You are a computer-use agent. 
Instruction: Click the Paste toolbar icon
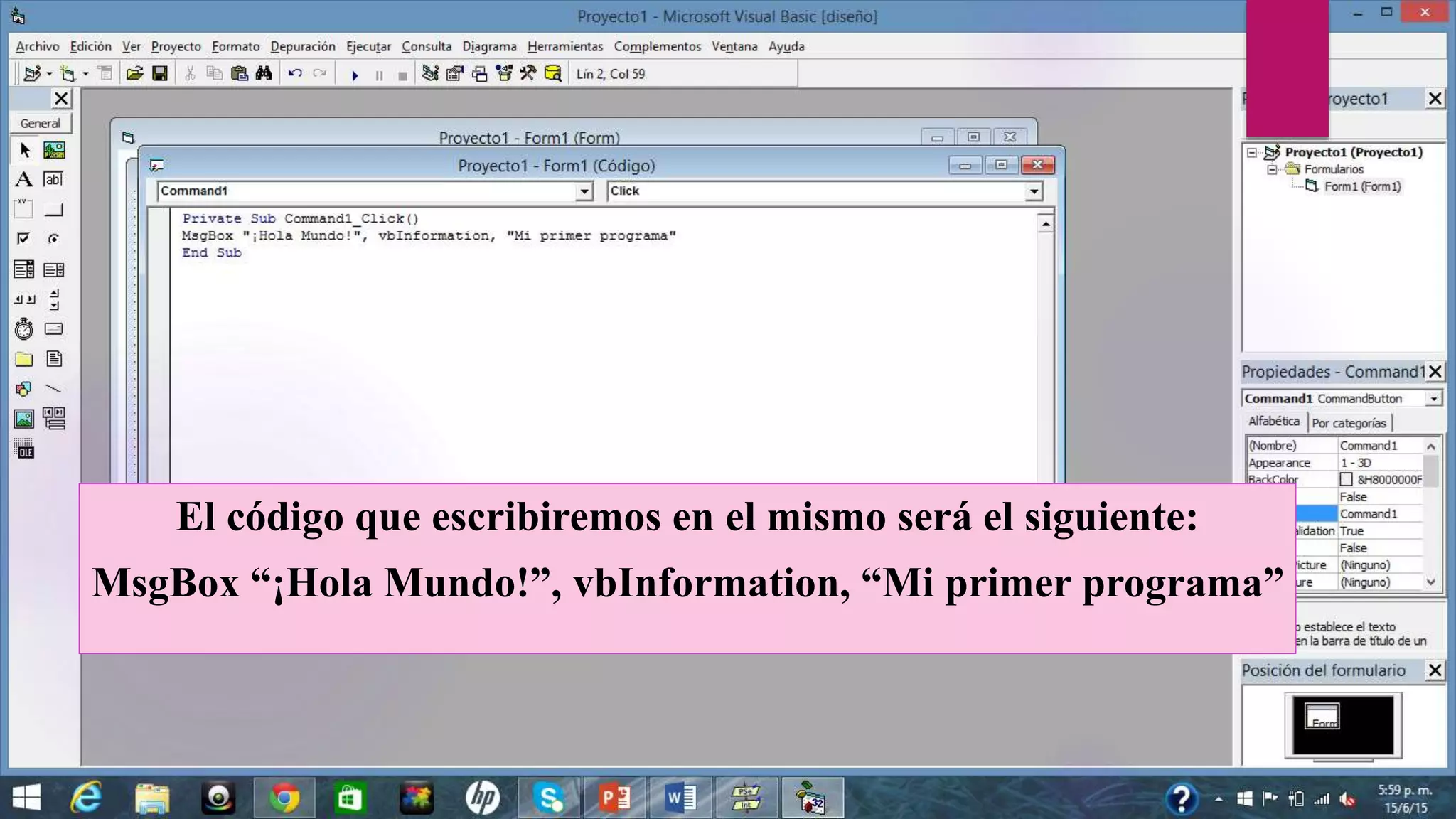click(x=240, y=74)
